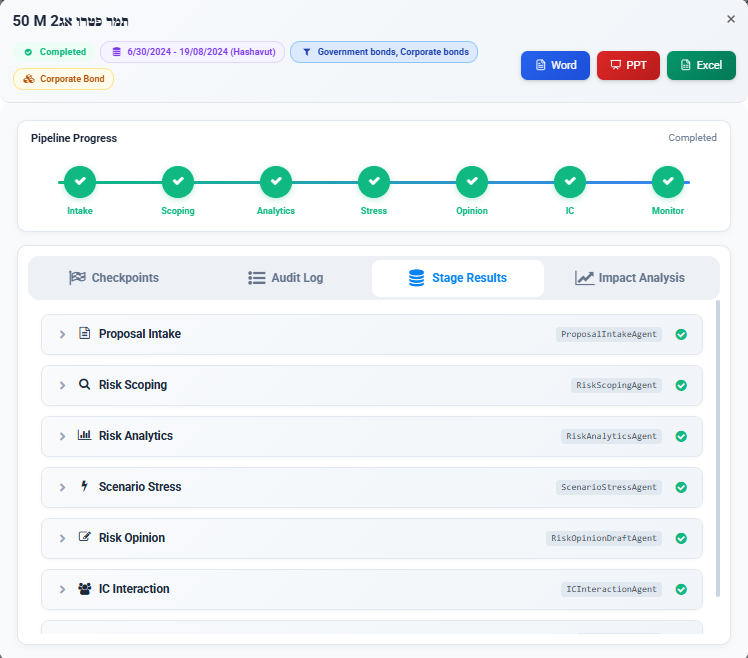The width and height of the screenshot is (748, 658).
Task: Click the ICInteractionAgent label
Action: 611,590
